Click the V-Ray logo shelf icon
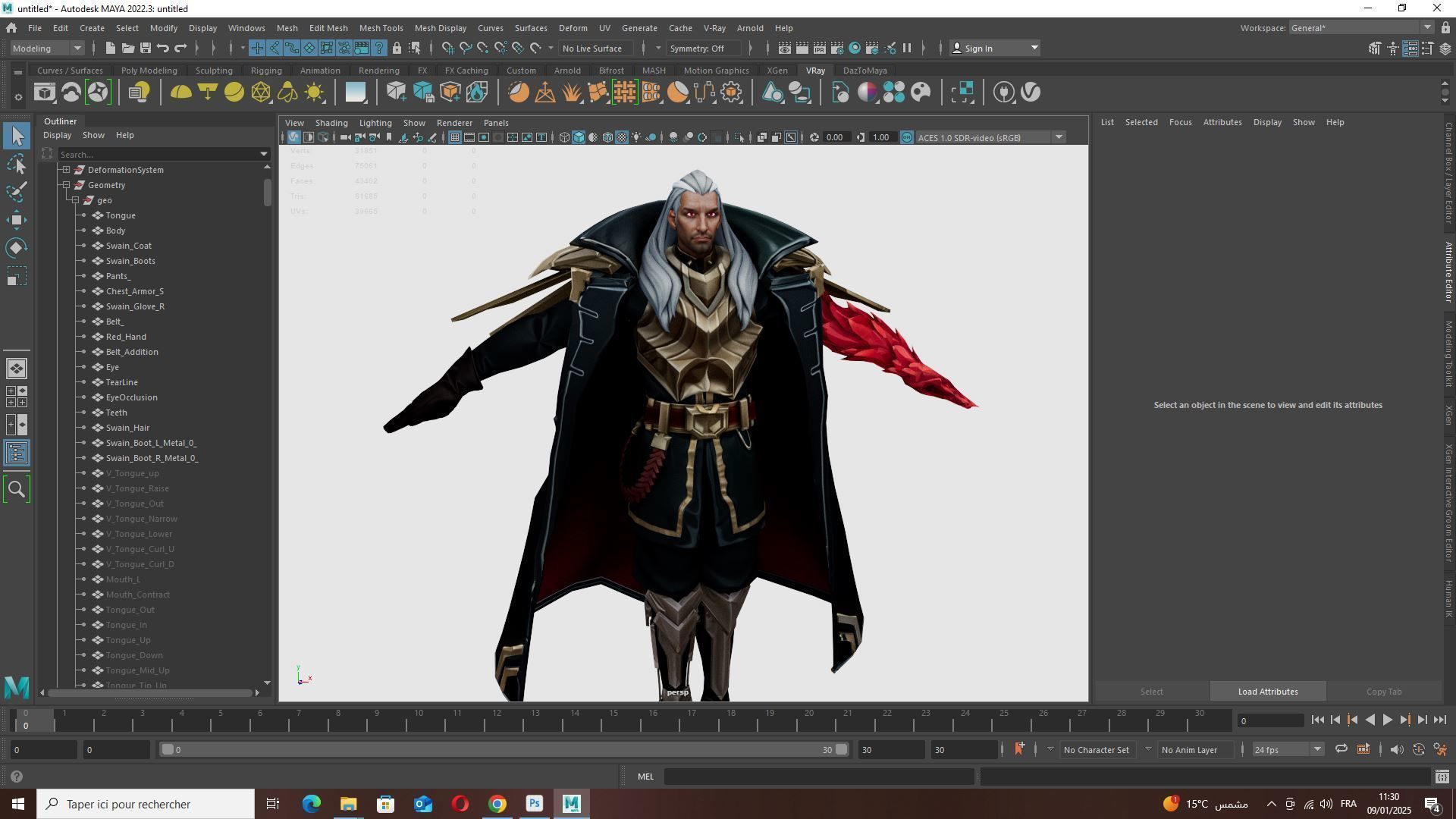The width and height of the screenshot is (1456, 819). tap(1031, 93)
